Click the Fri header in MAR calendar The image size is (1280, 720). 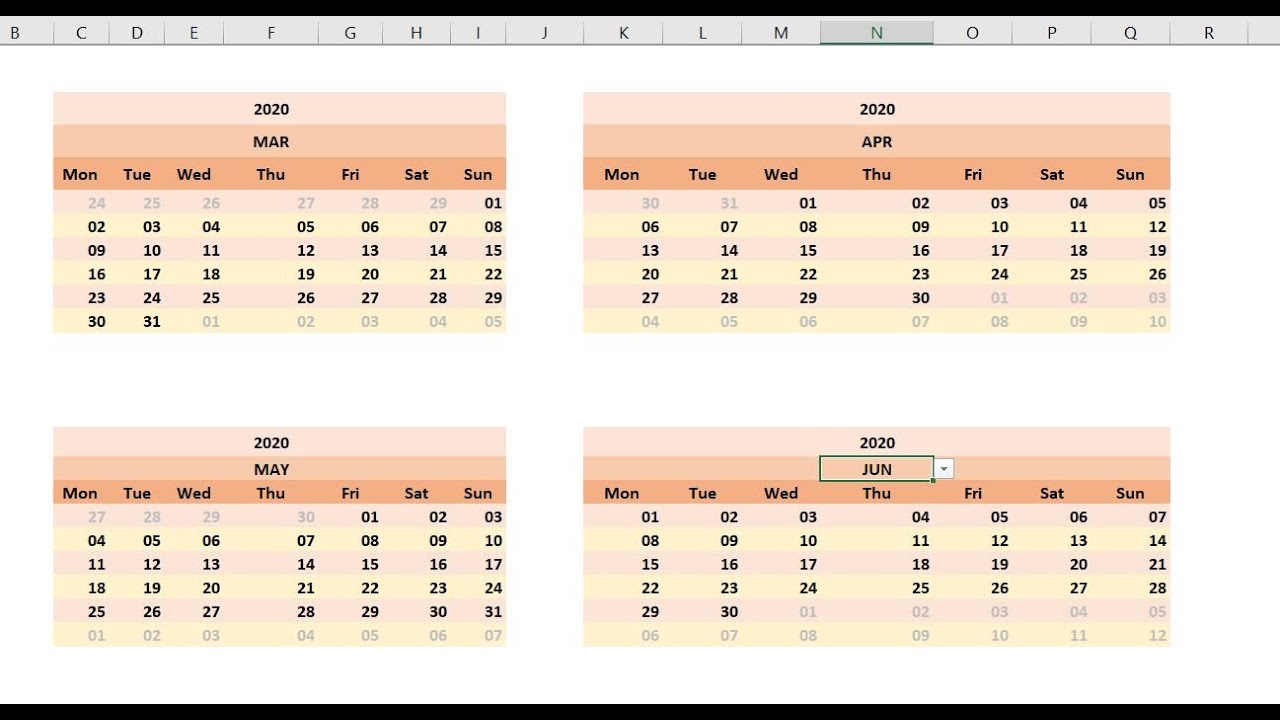(350, 174)
